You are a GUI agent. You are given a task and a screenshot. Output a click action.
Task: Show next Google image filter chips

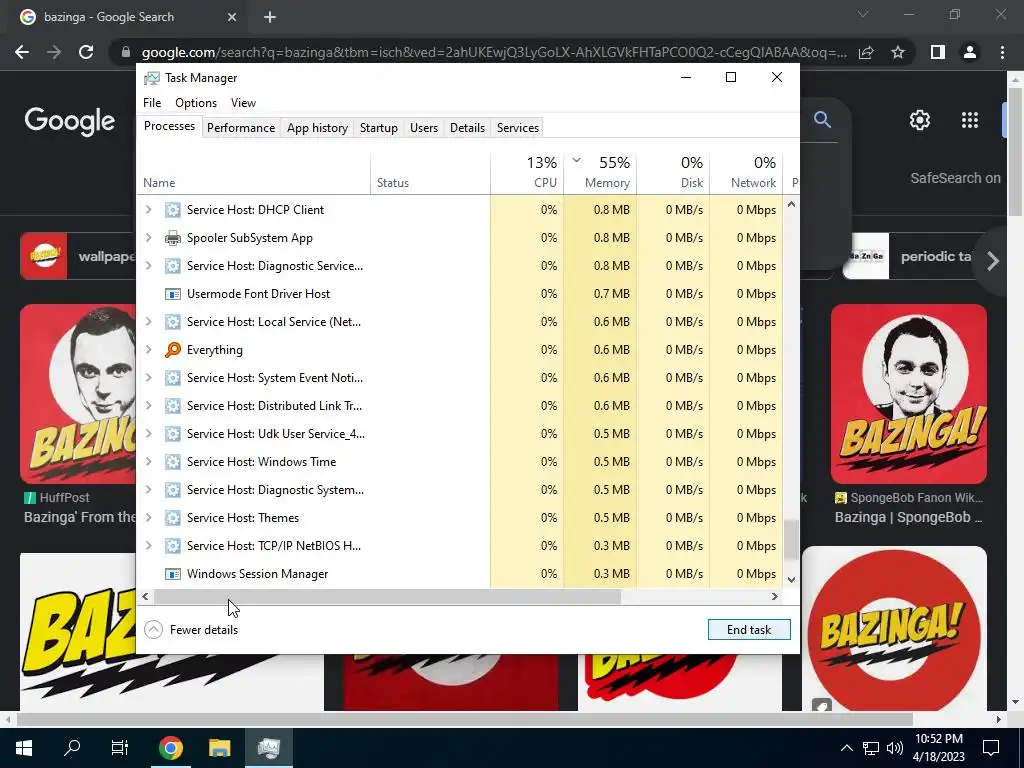click(x=993, y=261)
